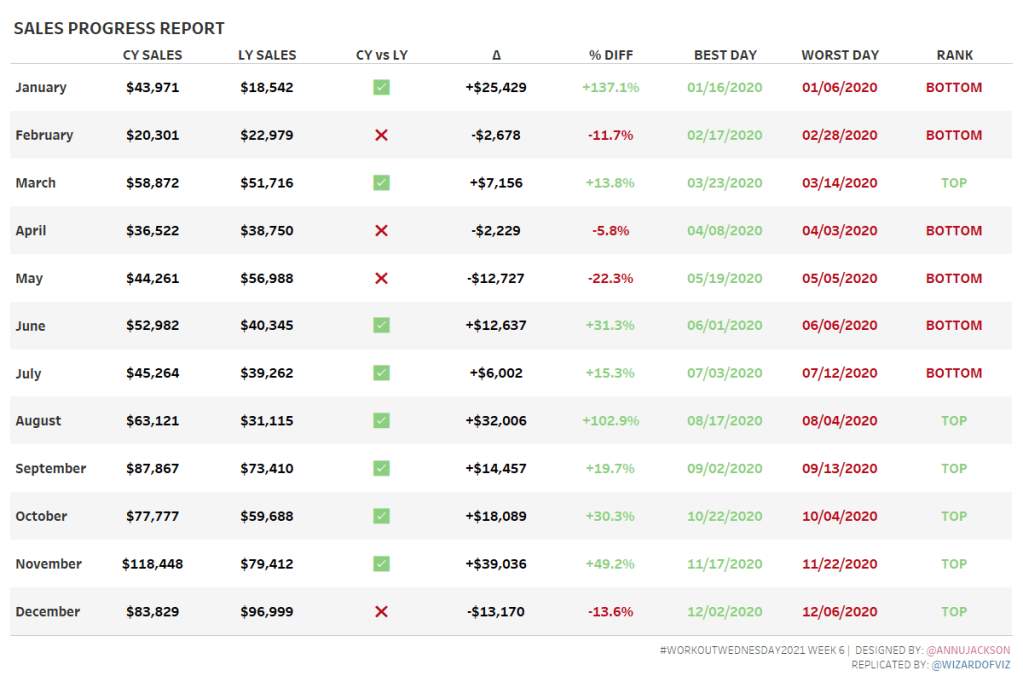Select the September row label
This screenshot has height=682, width=1023.
tap(51, 468)
